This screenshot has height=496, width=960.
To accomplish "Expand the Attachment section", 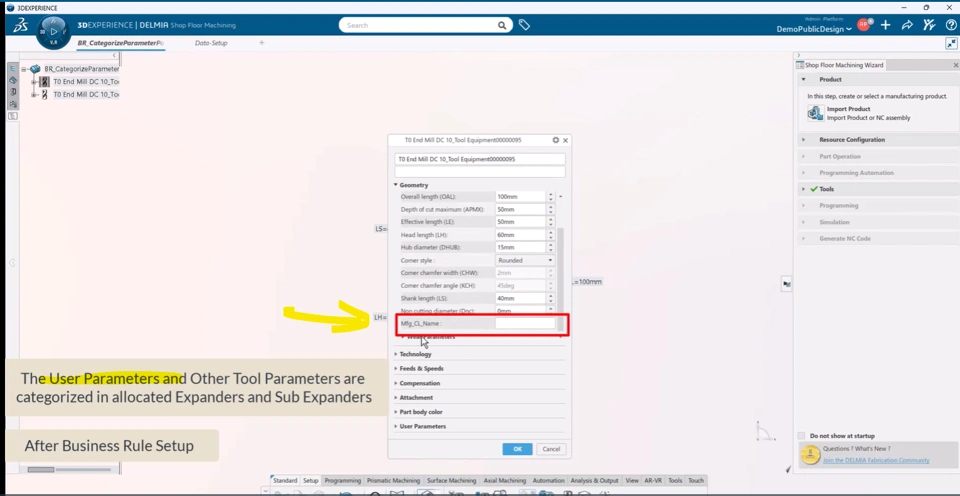I will pos(396,397).
